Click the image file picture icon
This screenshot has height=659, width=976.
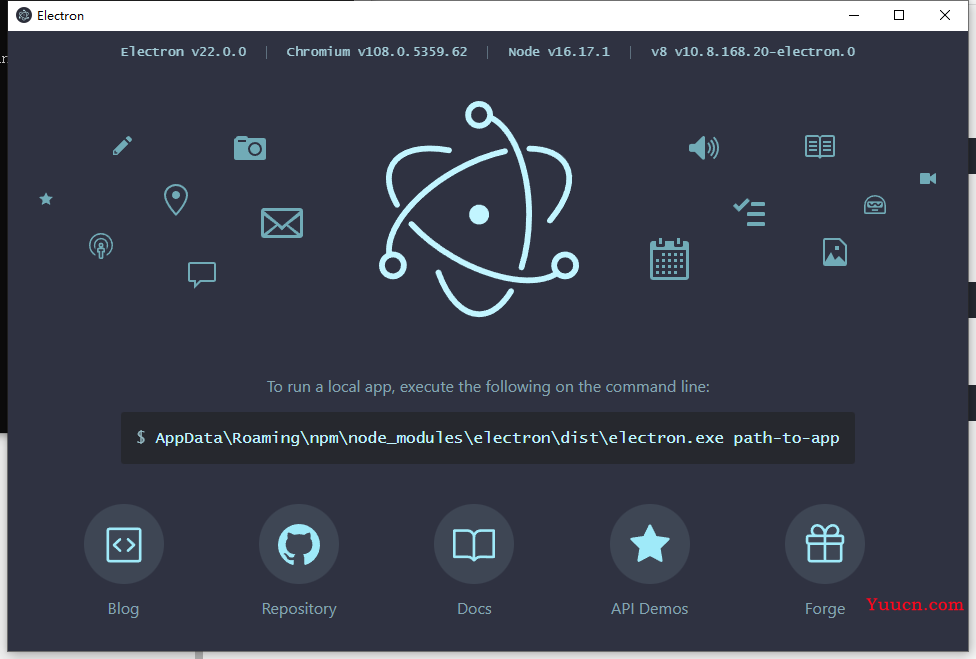[835, 252]
